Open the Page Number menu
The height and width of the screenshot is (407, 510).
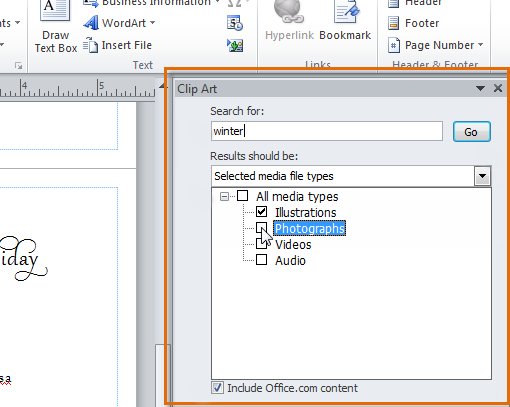[x=435, y=45]
